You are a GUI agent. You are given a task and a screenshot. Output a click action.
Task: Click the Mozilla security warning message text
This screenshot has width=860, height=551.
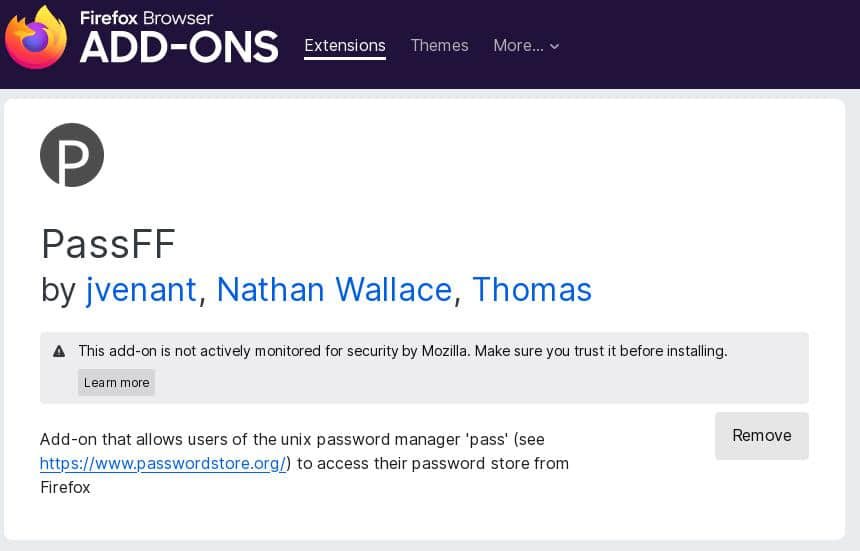[402, 351]
